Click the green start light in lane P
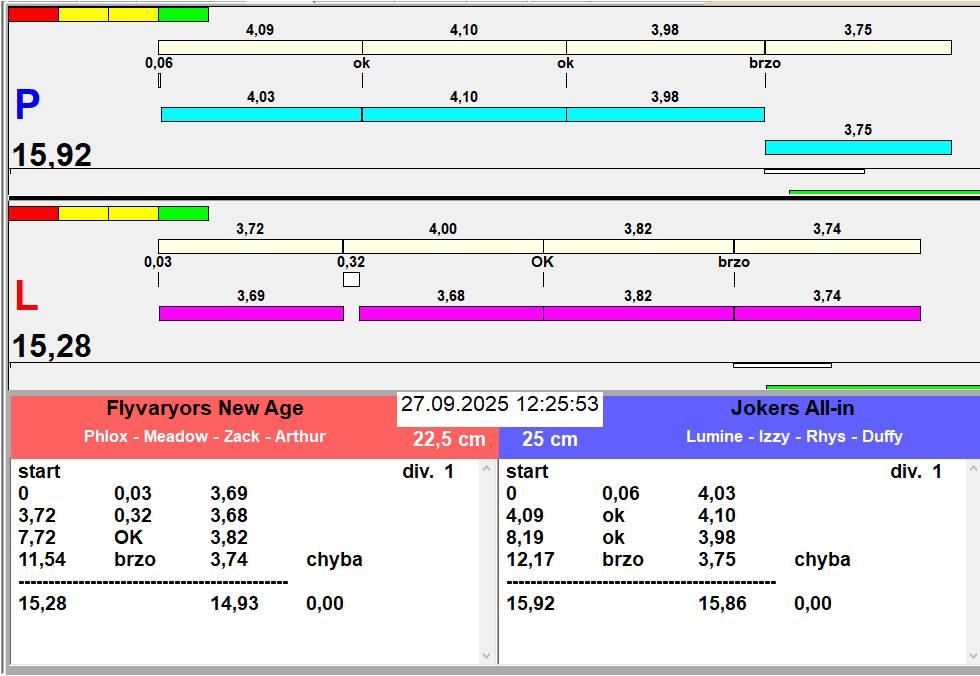 (x=183, y=14)
